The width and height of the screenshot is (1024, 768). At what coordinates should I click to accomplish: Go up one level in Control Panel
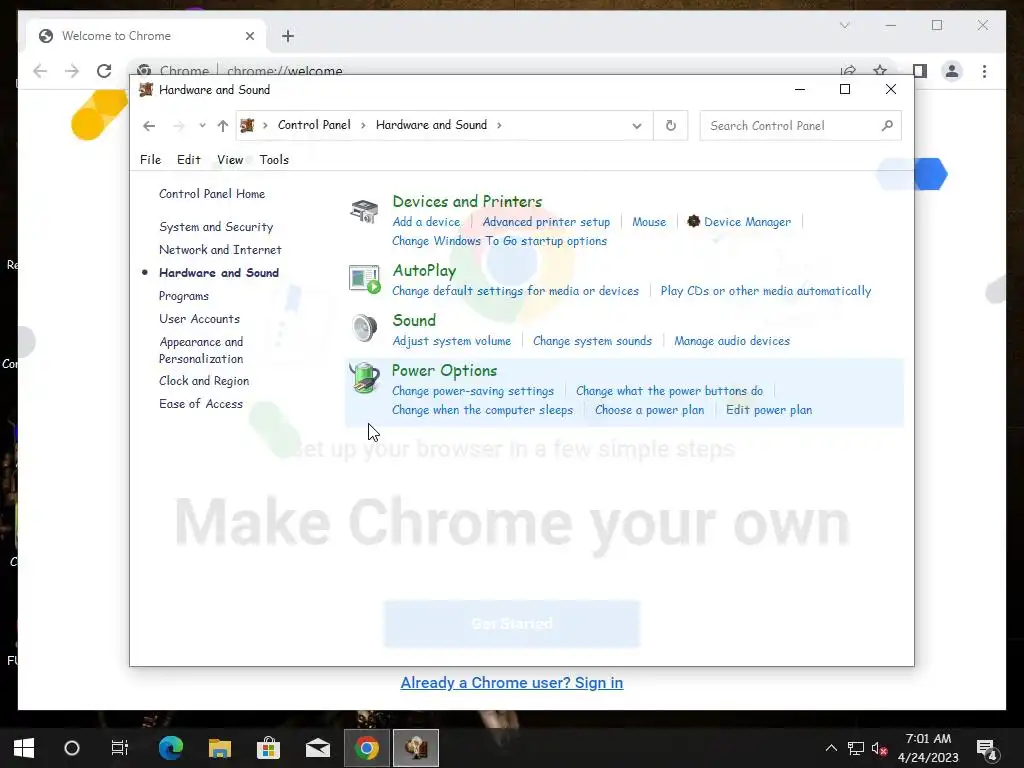223,125
